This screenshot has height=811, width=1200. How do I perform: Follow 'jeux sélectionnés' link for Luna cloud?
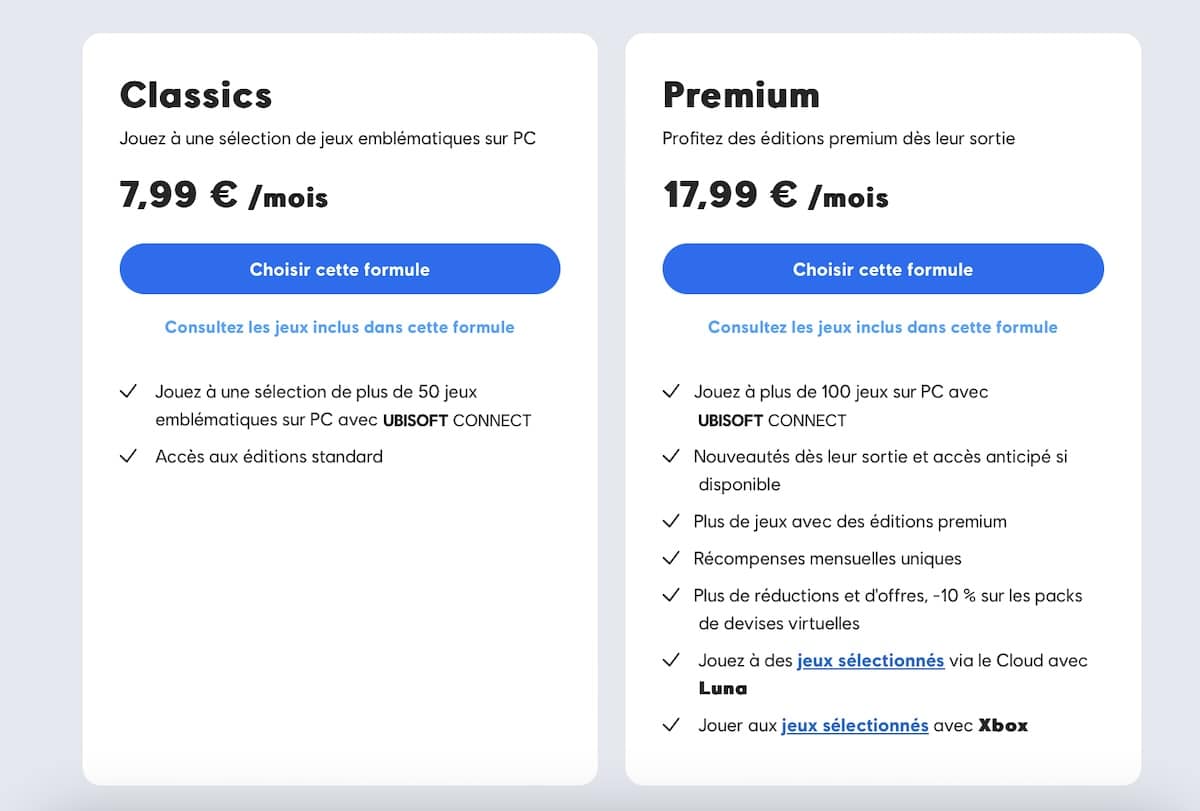[x=871, y=660]
